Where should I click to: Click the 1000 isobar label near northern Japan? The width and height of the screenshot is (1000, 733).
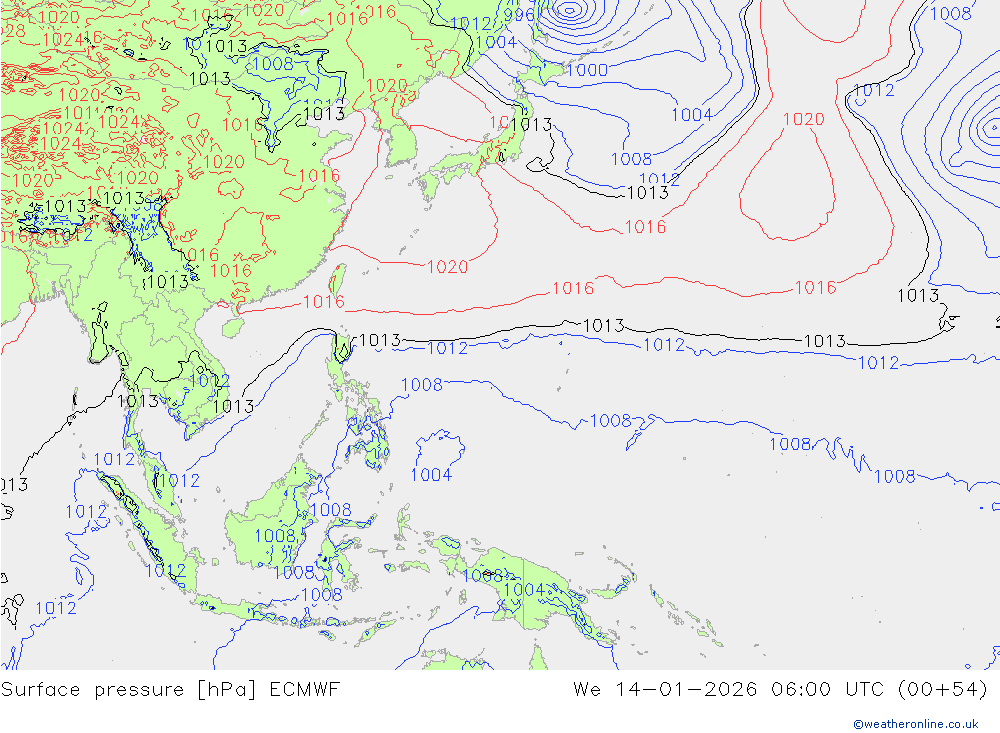click(587, 70)
